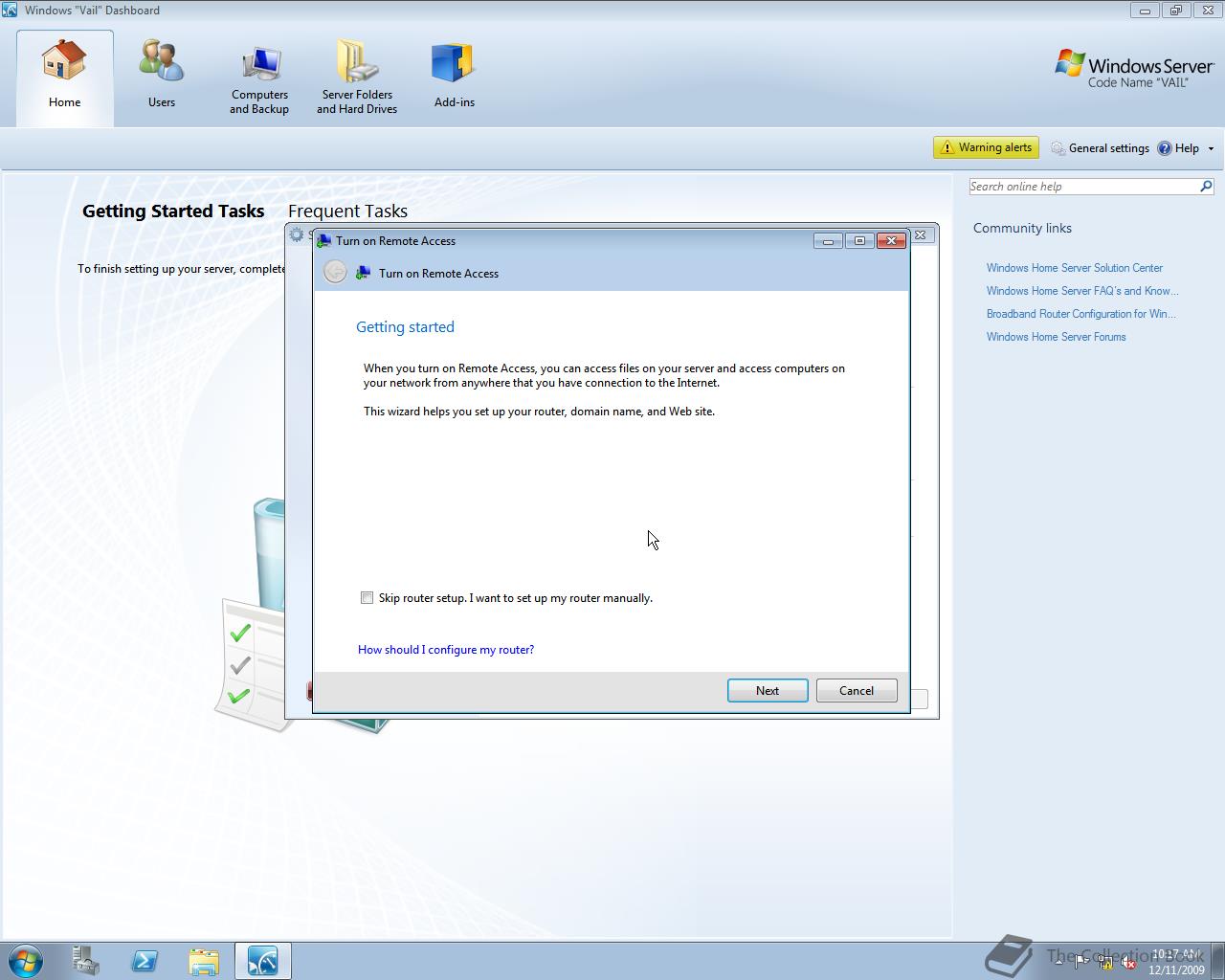This screenshot has width=1225, height=980.
Task: Click the Search online help field
Action: (x=1082, y=187)
